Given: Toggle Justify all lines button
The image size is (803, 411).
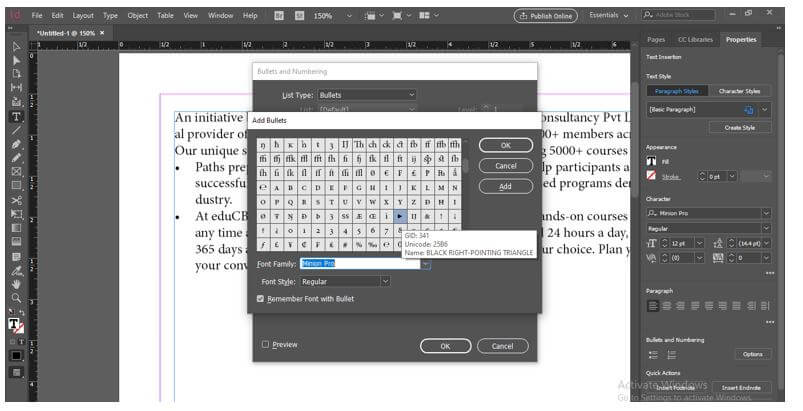Looking at the screenshot, I should point(736,306).
